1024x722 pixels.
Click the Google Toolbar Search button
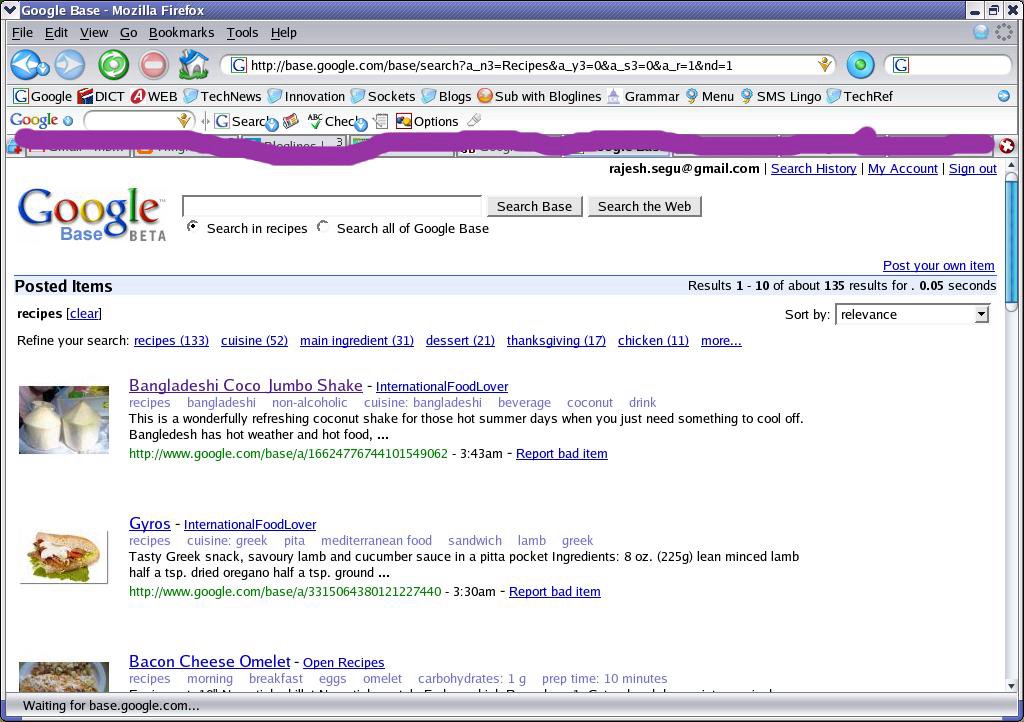(246, 121)
